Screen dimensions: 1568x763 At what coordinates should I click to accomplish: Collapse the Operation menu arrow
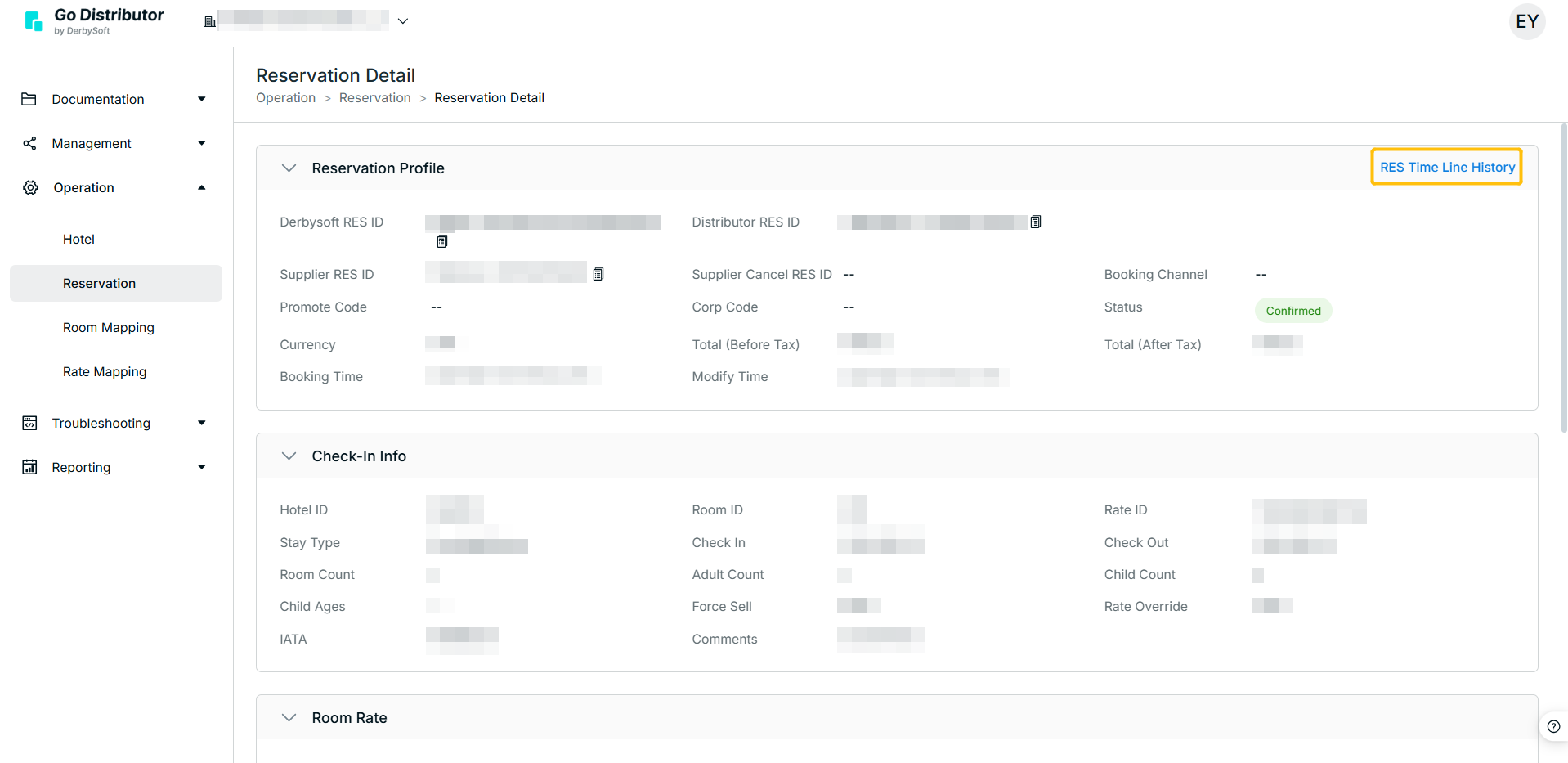(x=202, y=187)
